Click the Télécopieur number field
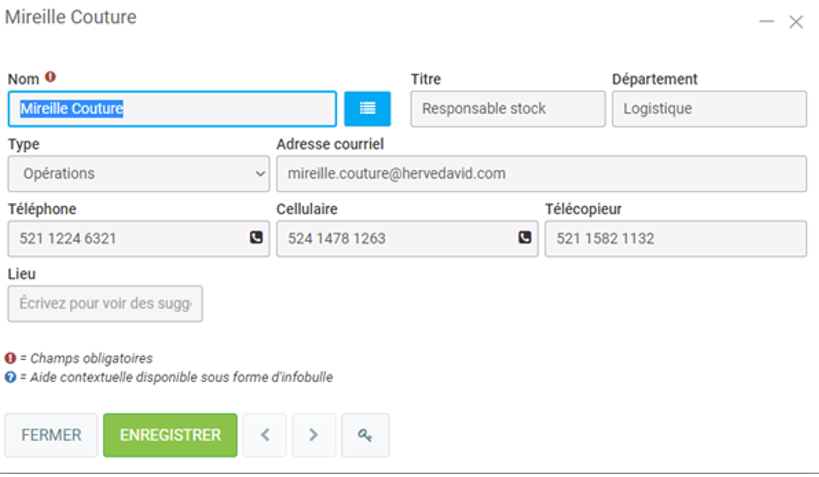 click(675, 238)
